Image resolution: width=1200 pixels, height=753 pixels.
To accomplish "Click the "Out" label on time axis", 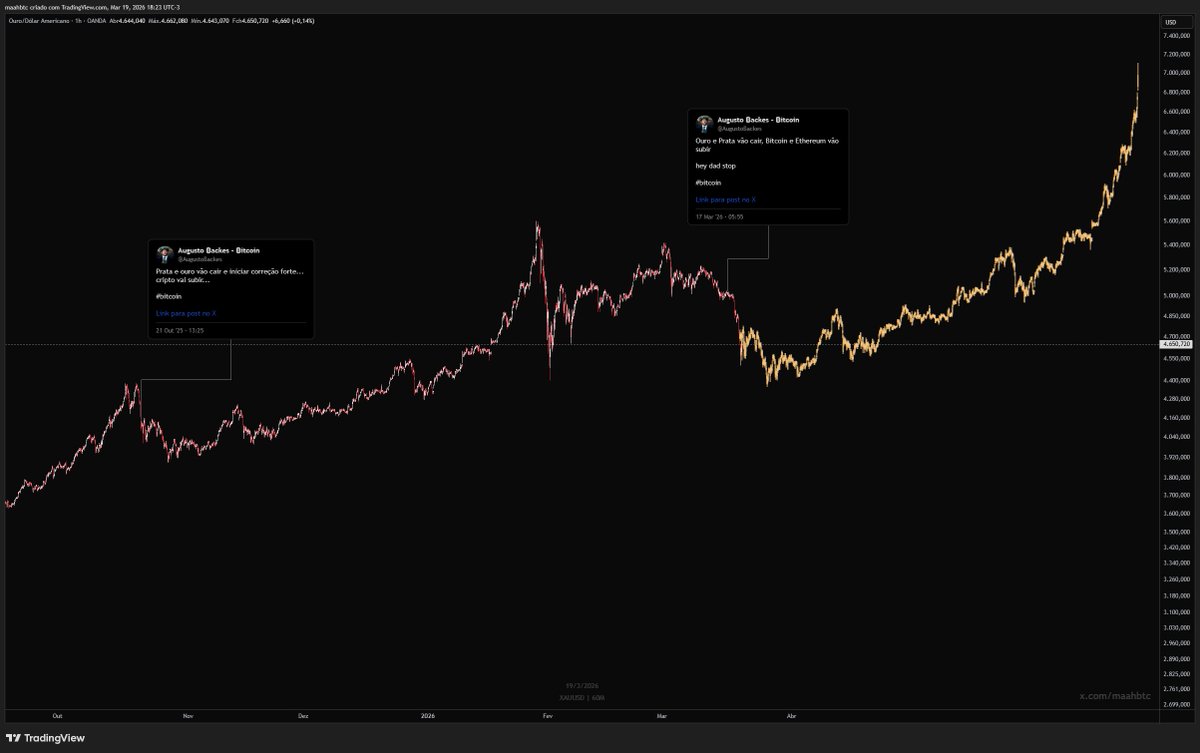I will click(x=57, y=716).
